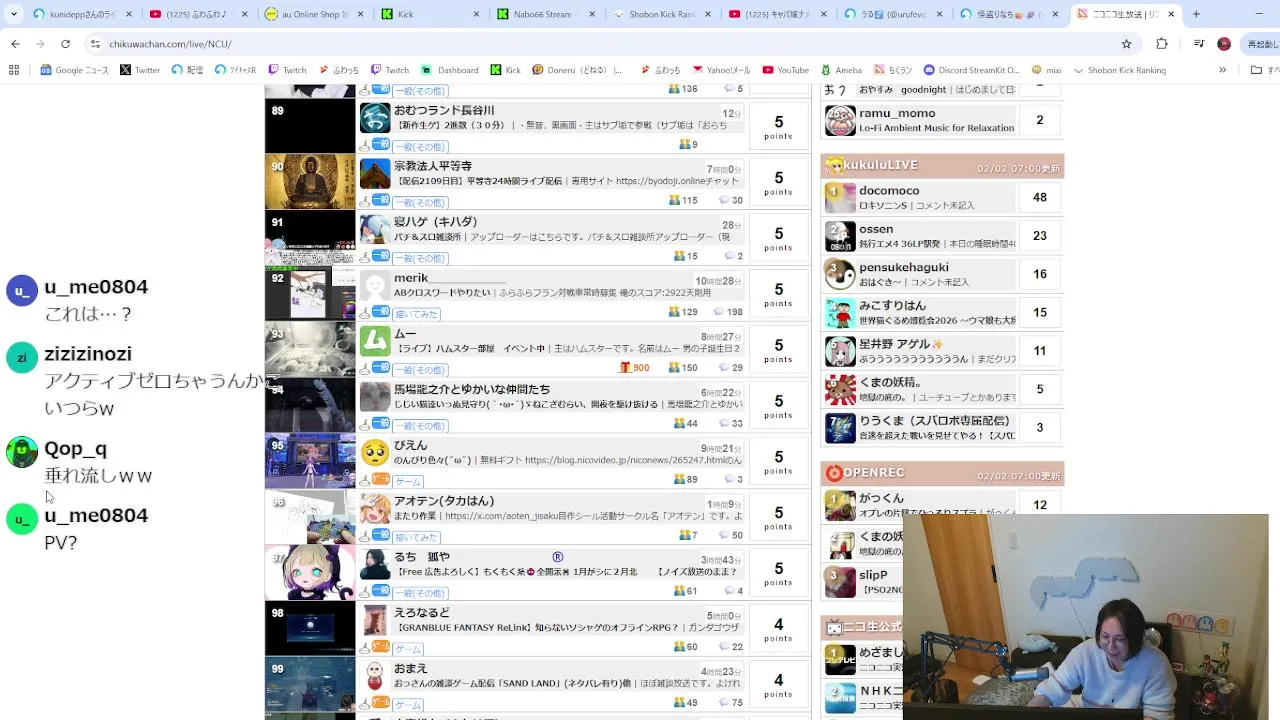Open the YouTube bookmark

786,70
